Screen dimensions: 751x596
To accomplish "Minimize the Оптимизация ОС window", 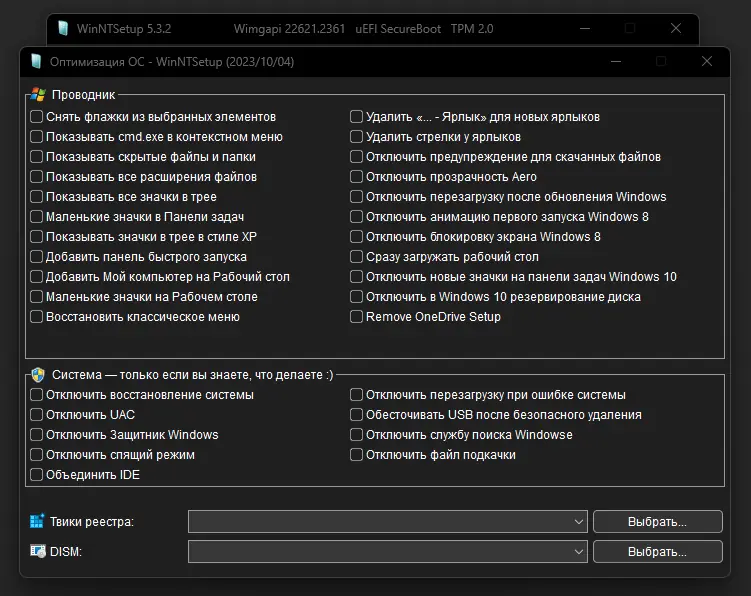I will pos(616,61).
